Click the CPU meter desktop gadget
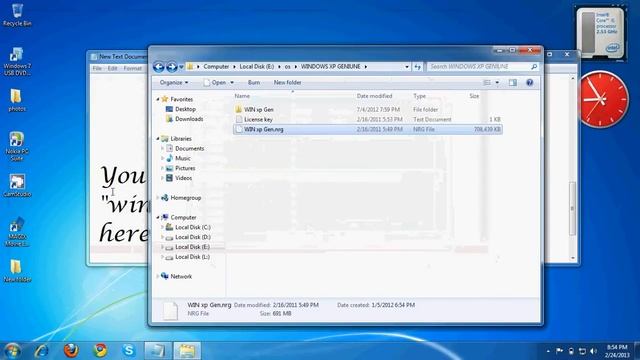640x360 pixels. 600,33
